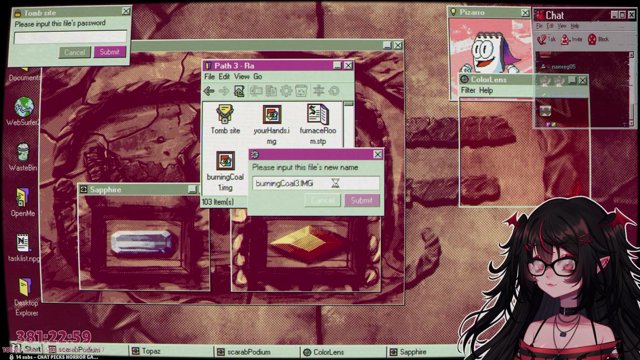Open tasklist.npg on the desktop
This screenshot has width=640, height=360.
23,248
